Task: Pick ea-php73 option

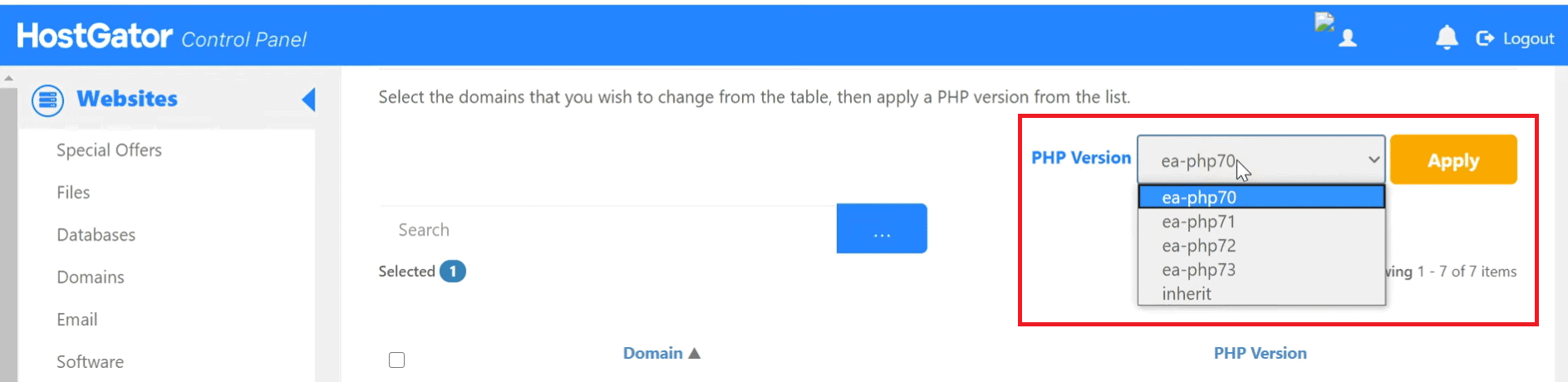Action: click(x=1198, y=270)
